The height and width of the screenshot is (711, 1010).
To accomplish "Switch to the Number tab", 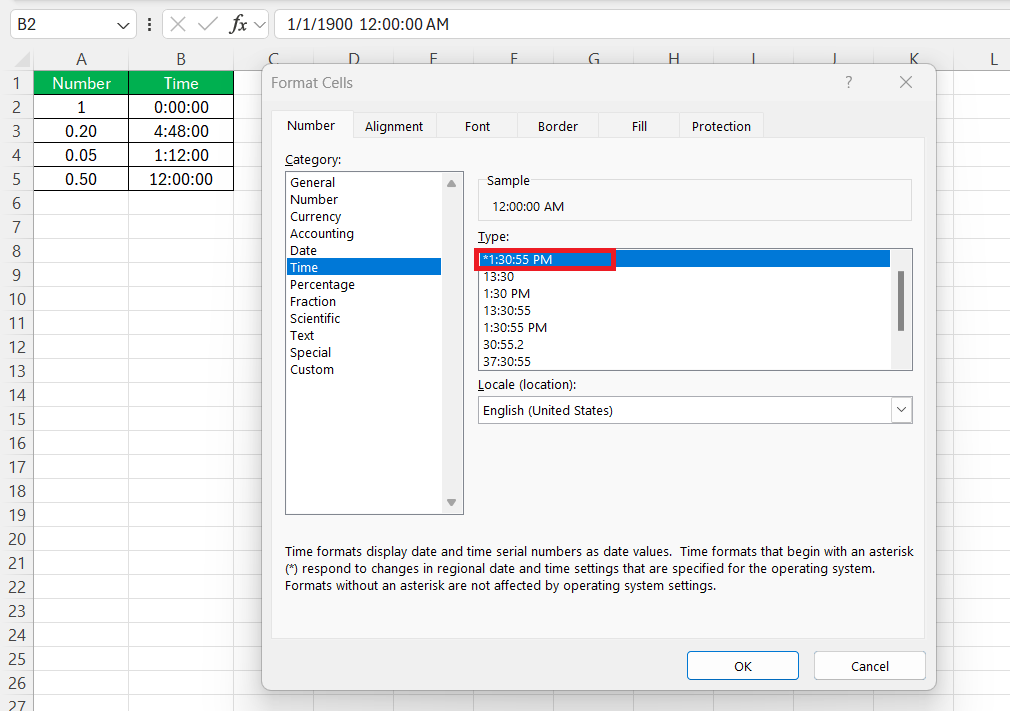I will pos(311,126).
